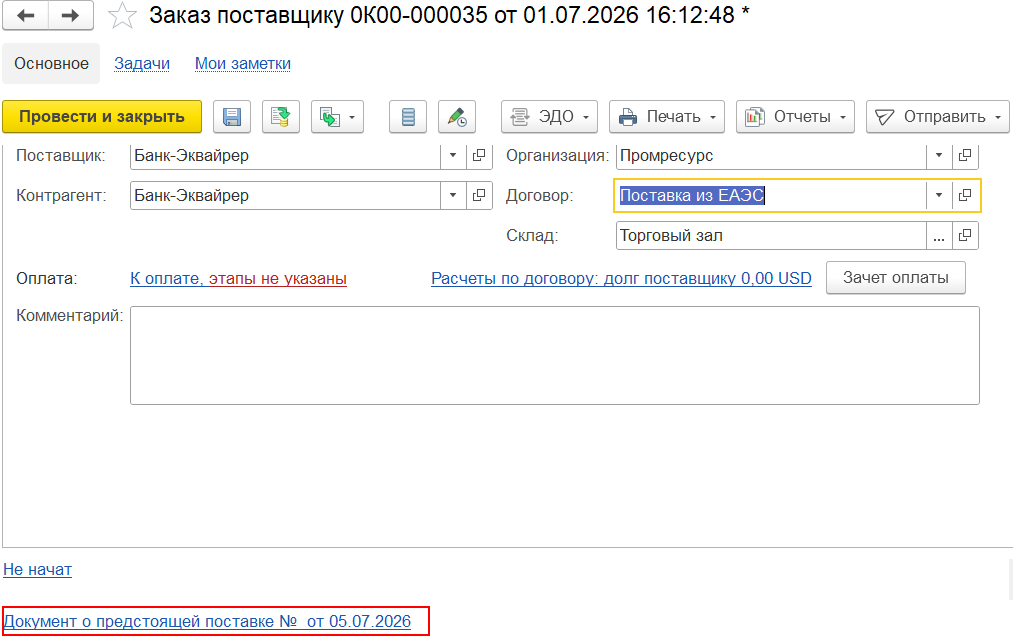Open Расчеты по договору debt link
This screenshot has height=636, width=1013.
click(x=621, y=279)
